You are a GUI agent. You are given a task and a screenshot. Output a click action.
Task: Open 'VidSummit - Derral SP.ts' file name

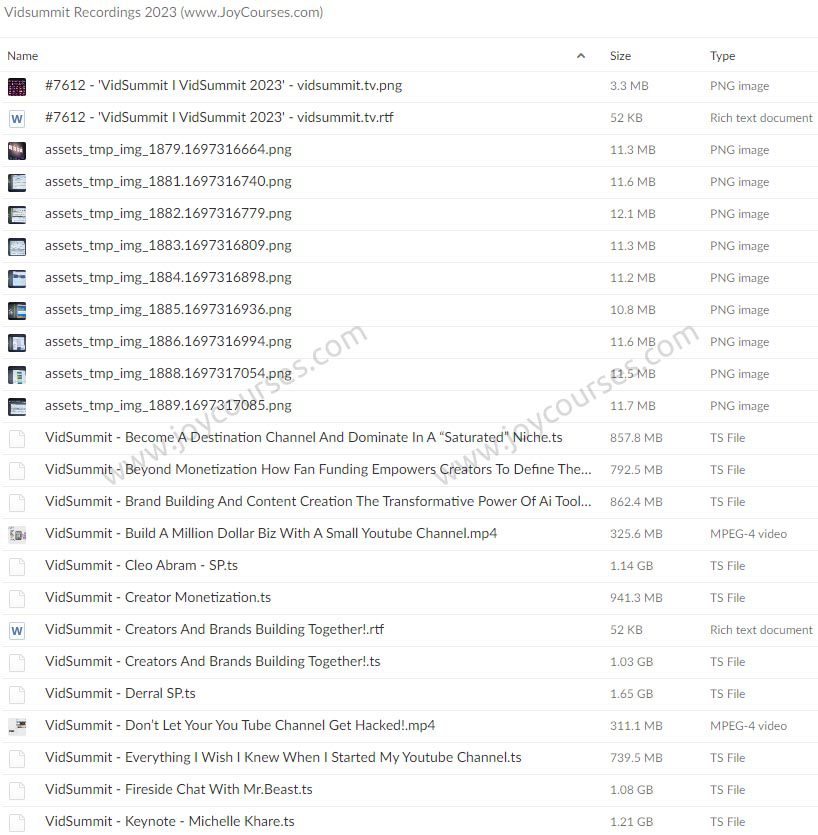click(x=120, y=693)
